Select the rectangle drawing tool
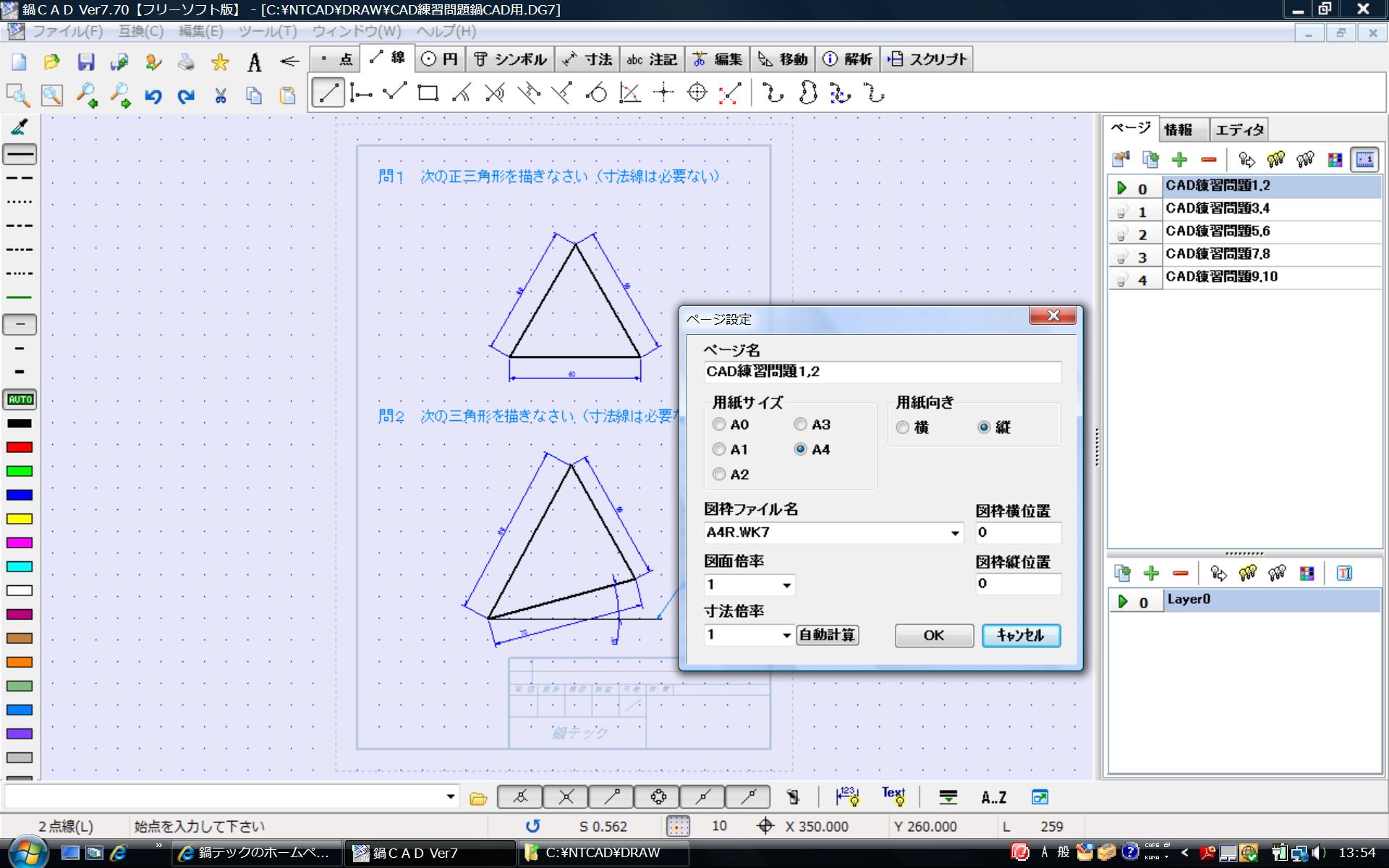Screen dimensions: 1389x868 428,93
